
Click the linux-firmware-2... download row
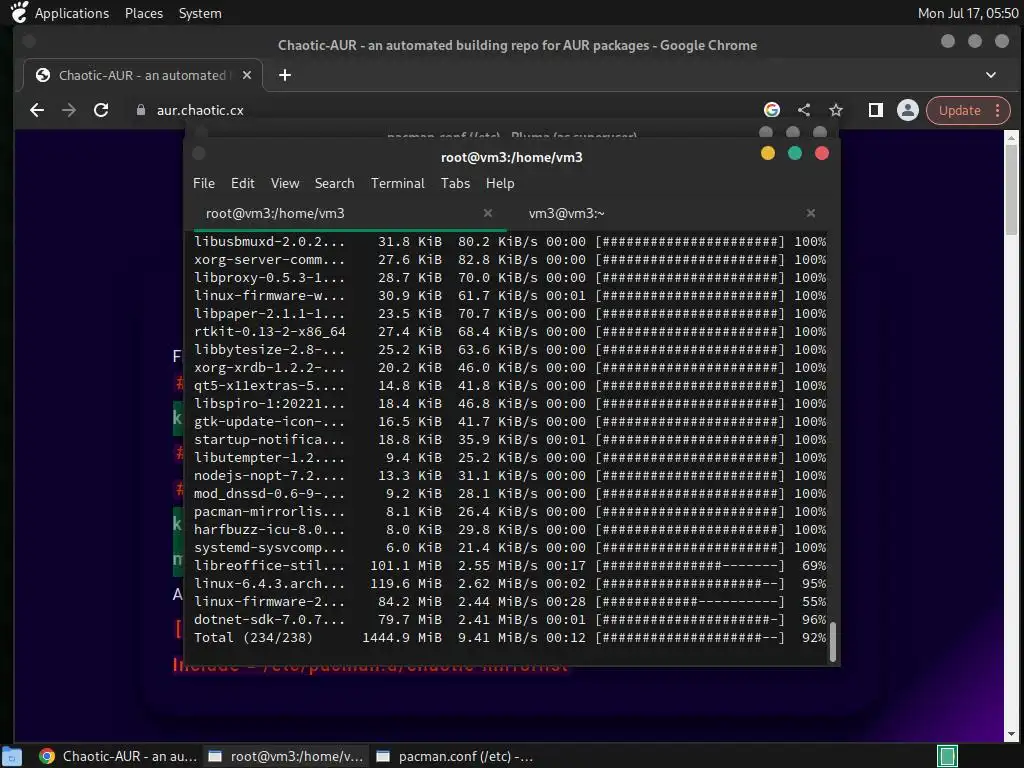click(x=510, y=601)
